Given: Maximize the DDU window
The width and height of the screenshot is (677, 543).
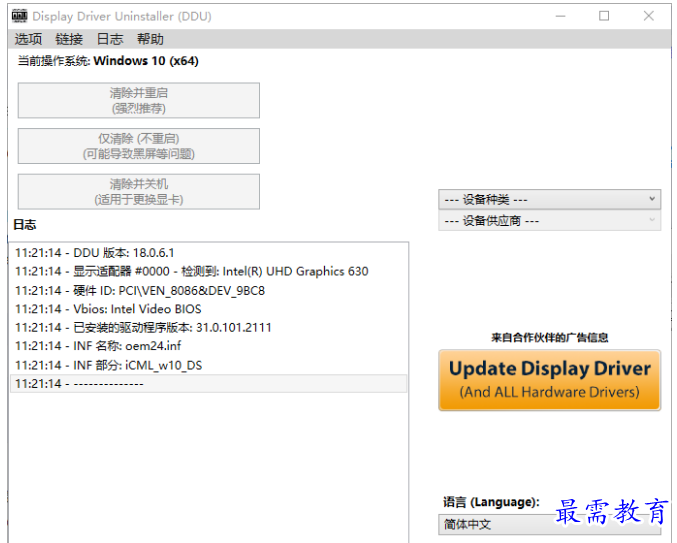Looking at the screenshot, I should pyautogui.click(x=604, y=16).
